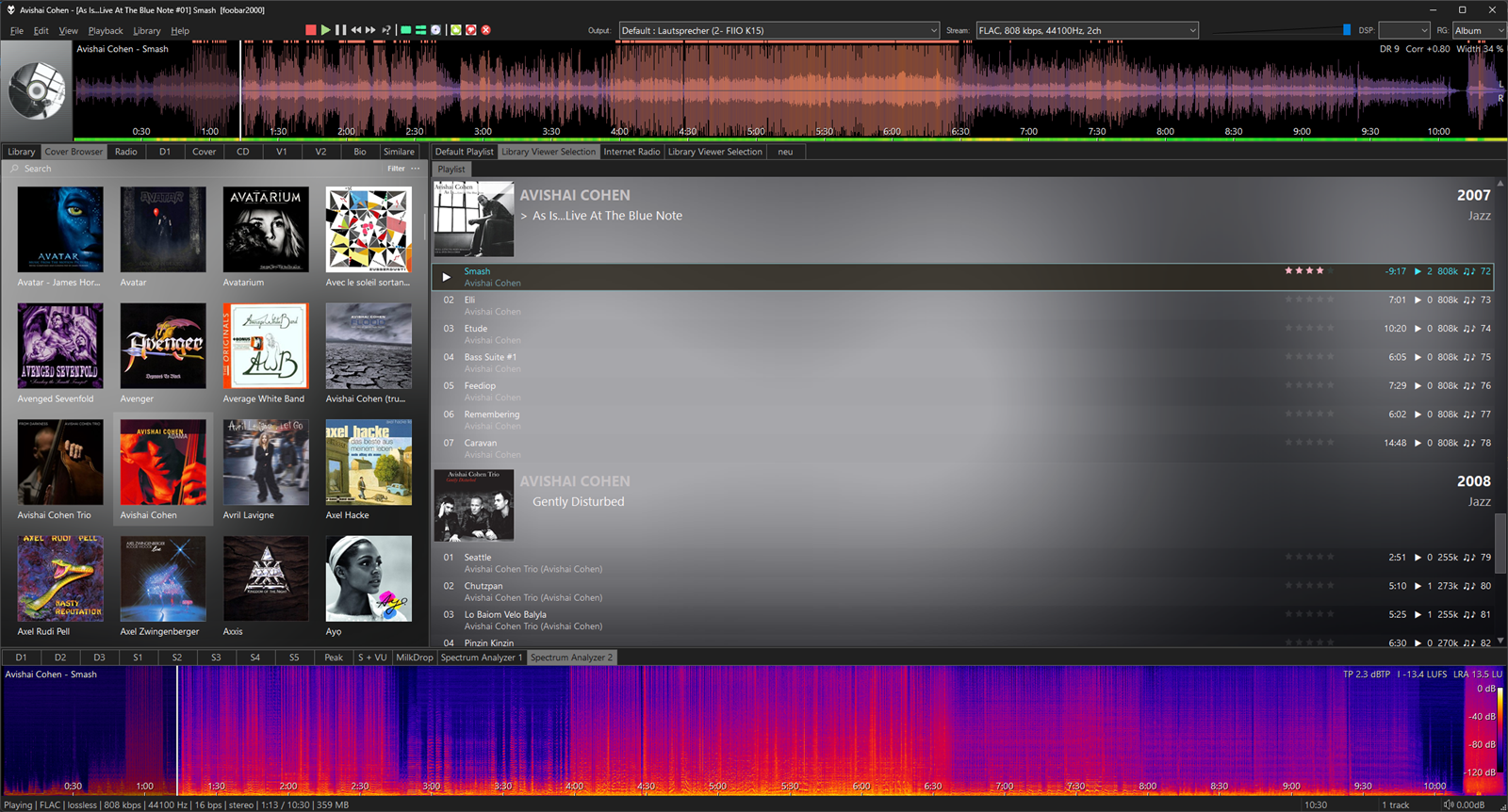Switch to the MilkDrop visualization tab
This screenshot has width=1508, height=812.
(415, 658)
